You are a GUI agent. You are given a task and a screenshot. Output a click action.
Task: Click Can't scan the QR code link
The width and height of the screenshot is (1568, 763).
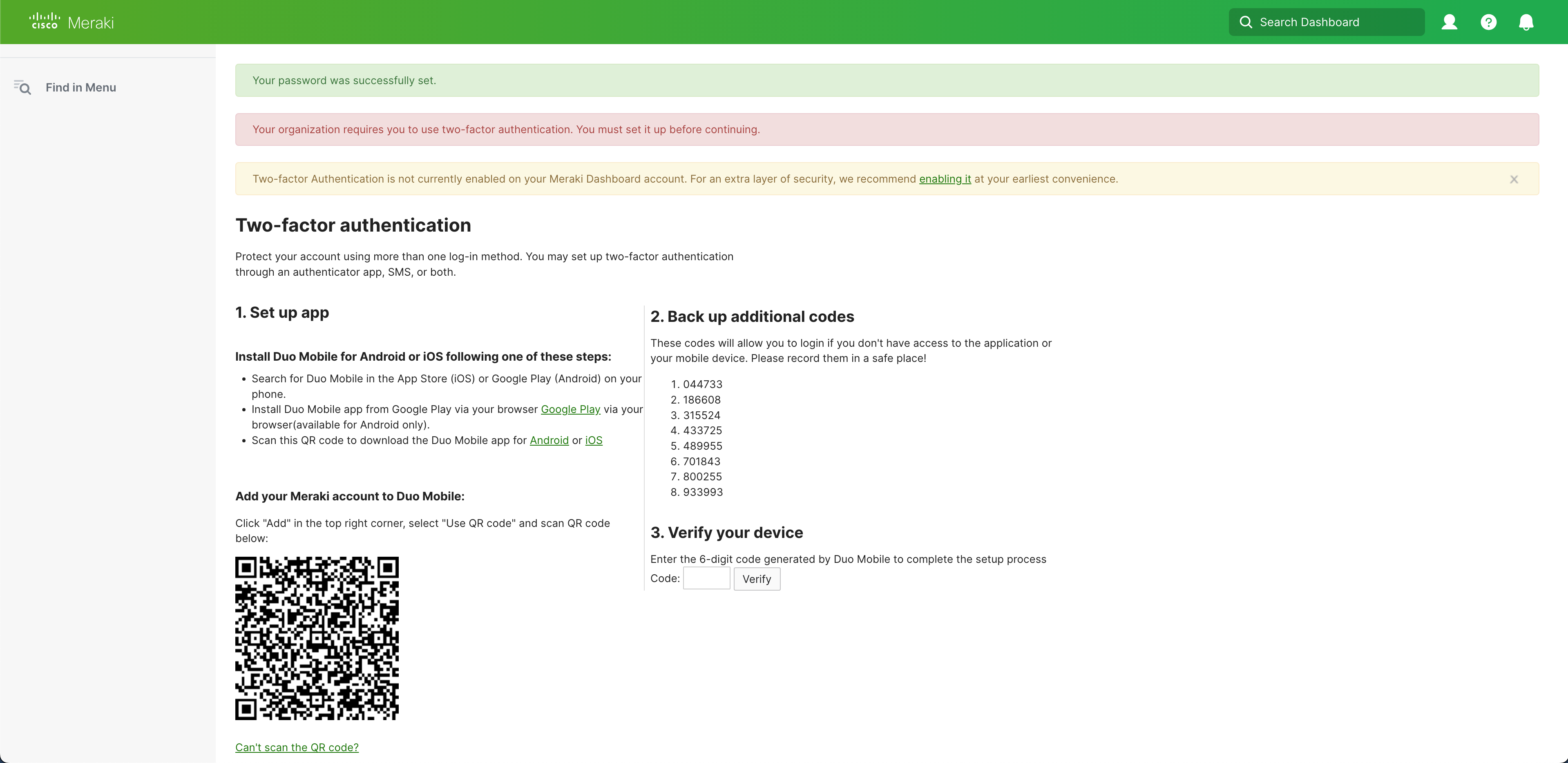click(297, 747)
